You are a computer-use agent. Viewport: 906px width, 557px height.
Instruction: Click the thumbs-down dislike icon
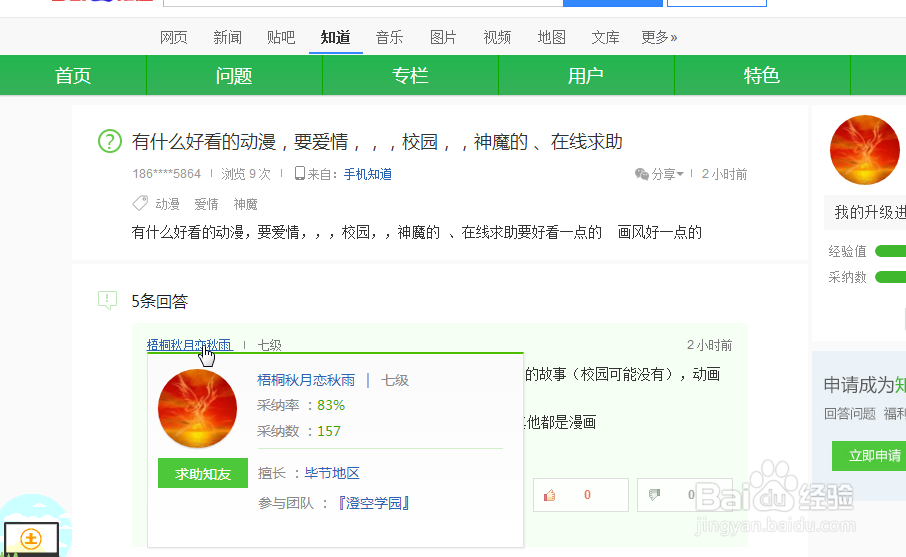[x=654, y=495]
